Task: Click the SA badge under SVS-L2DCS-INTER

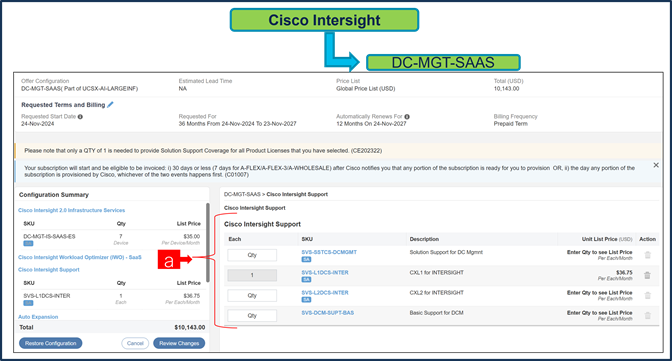Action: click(x=306, y=300)
